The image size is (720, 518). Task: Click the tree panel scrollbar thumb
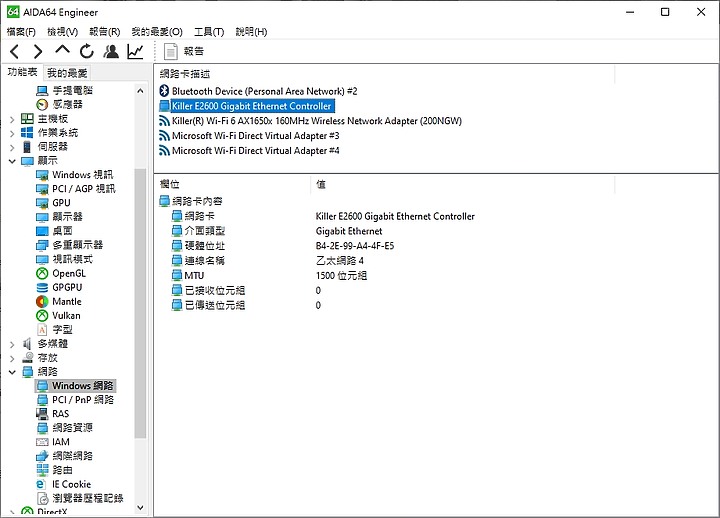(140, 303)
